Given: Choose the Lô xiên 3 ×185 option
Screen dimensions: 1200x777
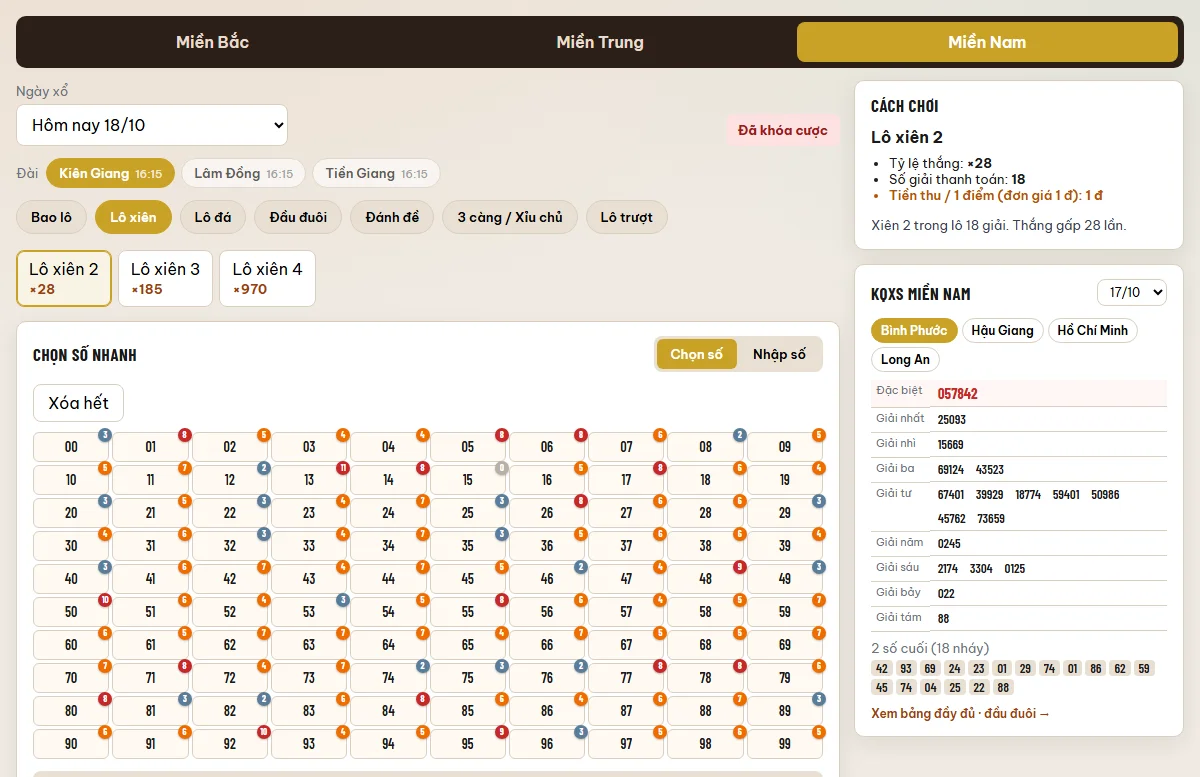Looking at the screenshot, I should click(x=165, y=278).
